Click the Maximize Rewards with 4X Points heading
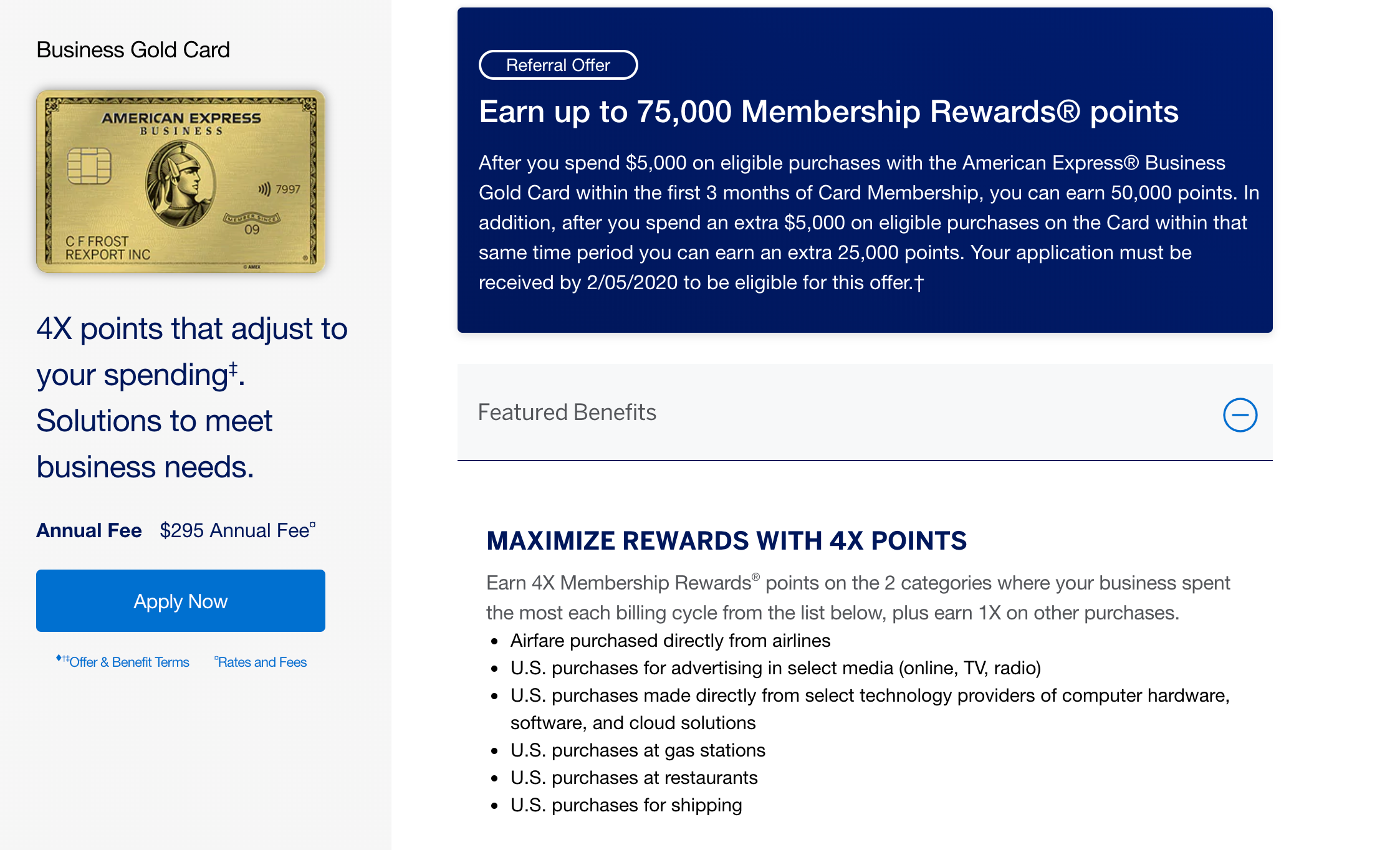The width and height of the screenshot is (1400, 850). click(x=726, y=541)
